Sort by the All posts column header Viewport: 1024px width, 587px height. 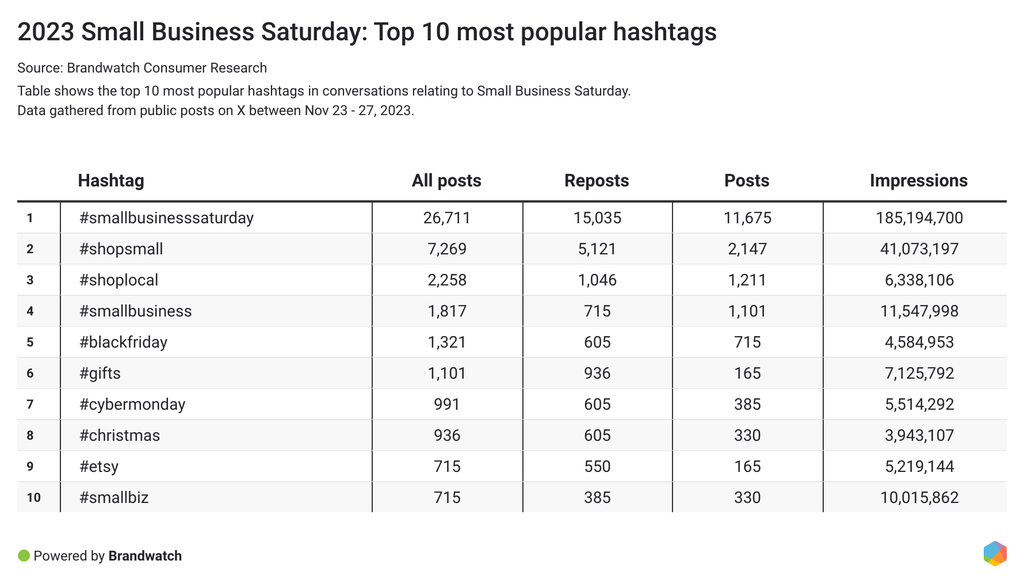pos(446,181)
